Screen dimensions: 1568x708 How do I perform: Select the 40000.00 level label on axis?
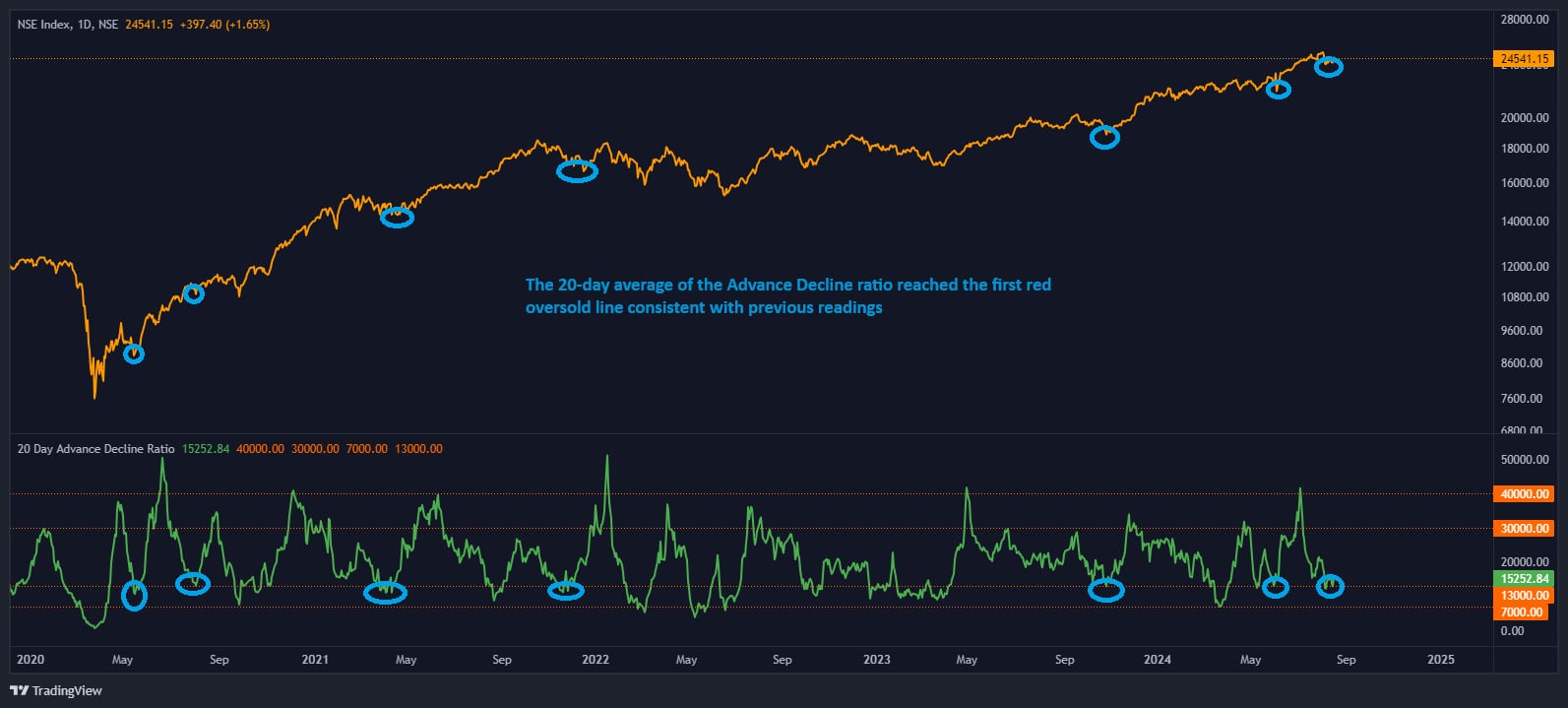[1524, 494]
